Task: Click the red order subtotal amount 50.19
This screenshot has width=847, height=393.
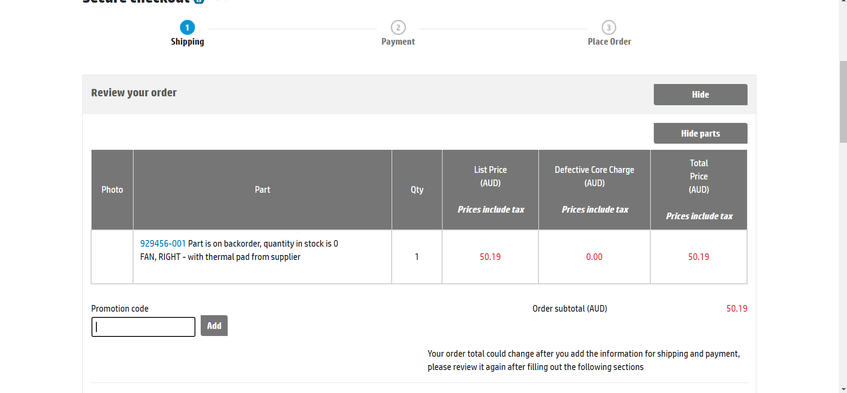Action: tap(737, 309)
